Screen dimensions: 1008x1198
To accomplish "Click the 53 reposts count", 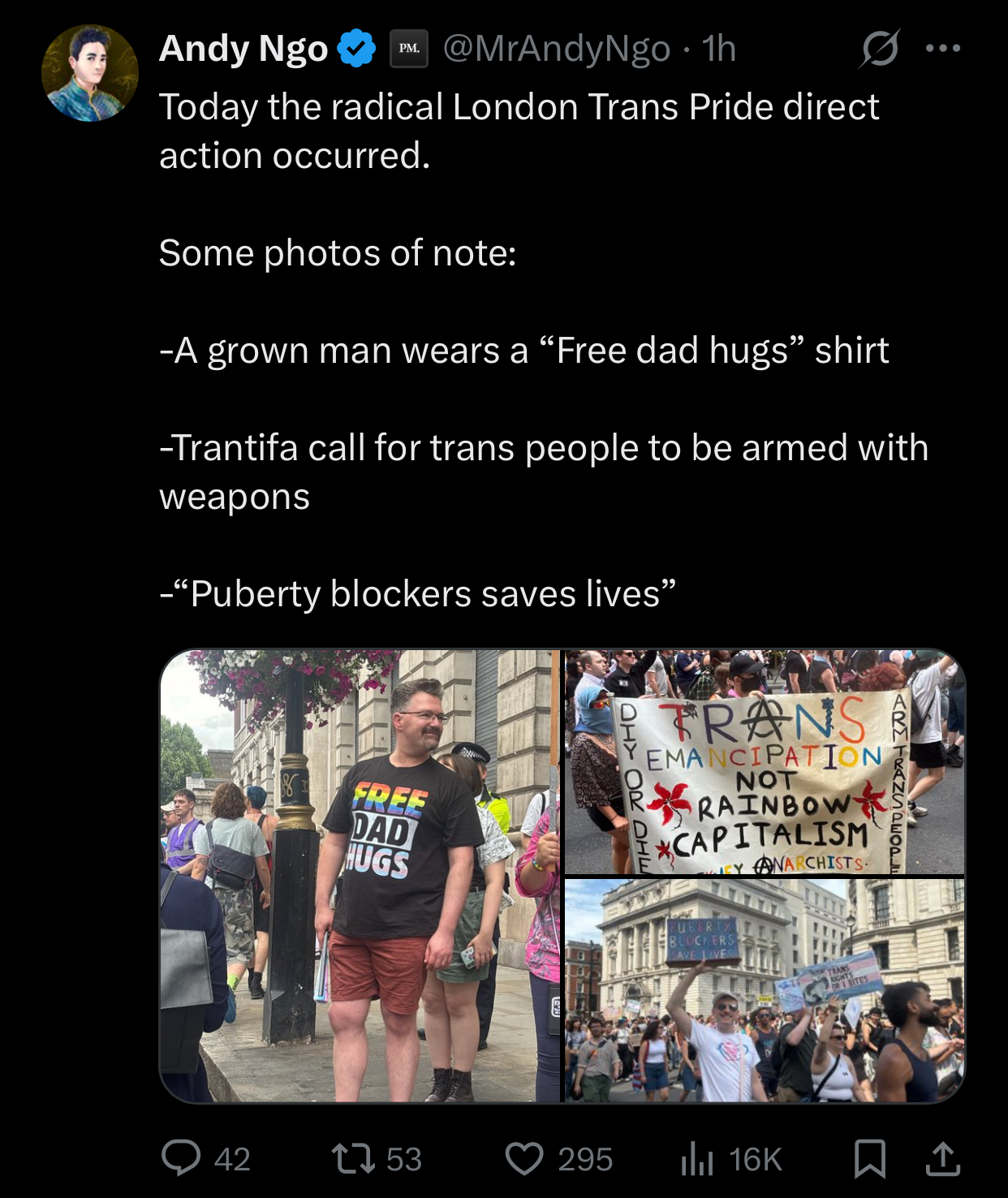I will click(x=404, y=1159).
